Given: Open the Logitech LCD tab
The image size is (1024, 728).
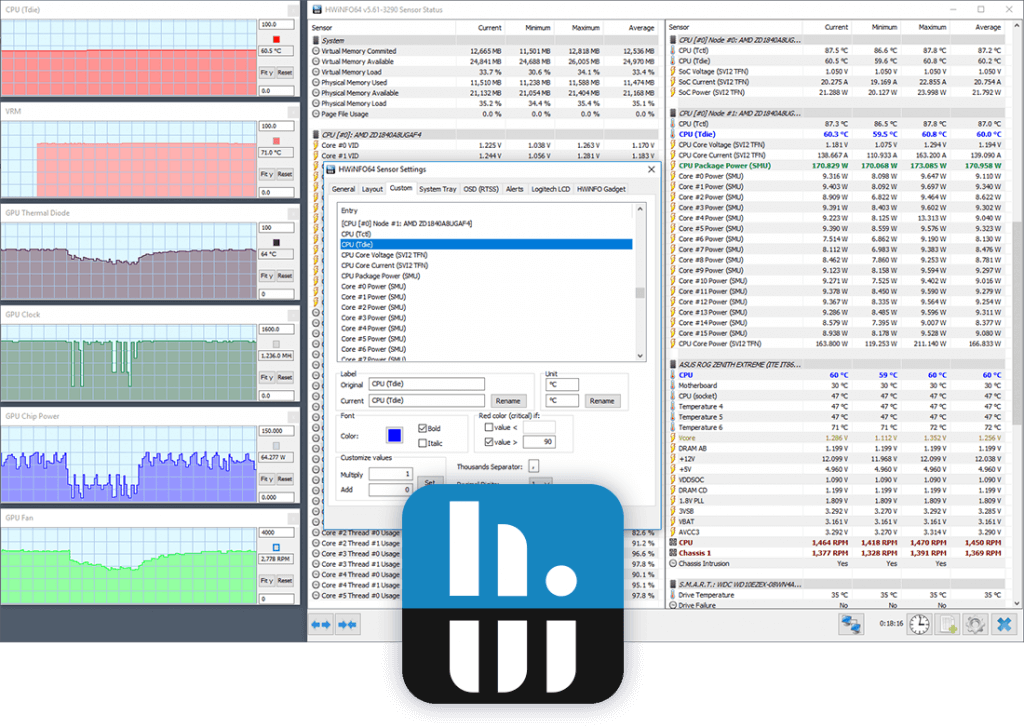Looking at the screenshot, I should [x=551, y=189].
